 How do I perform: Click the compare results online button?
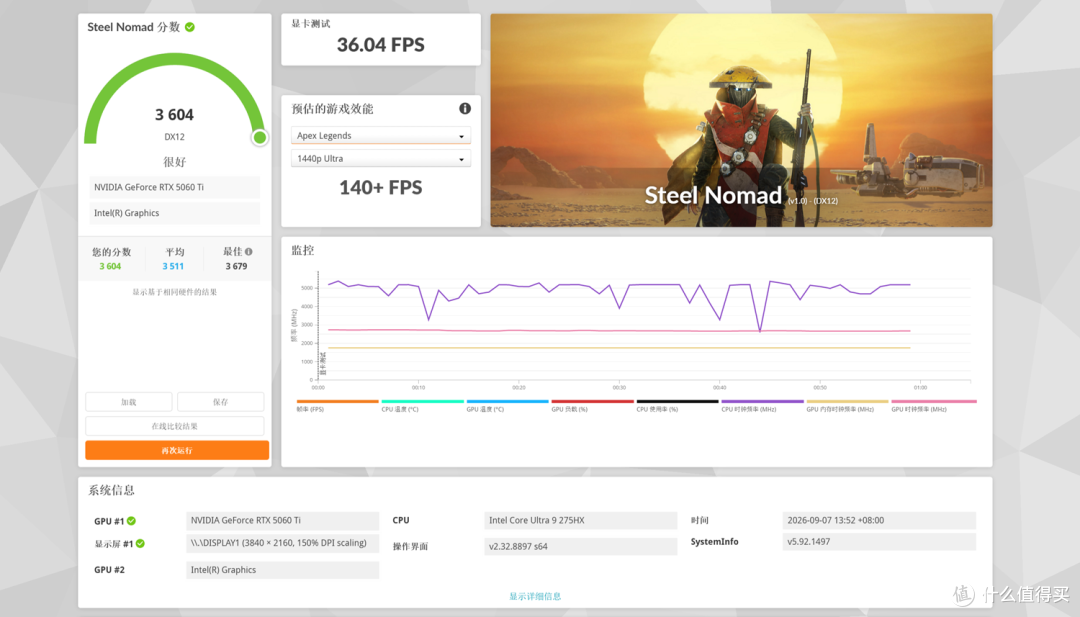click(x=175, y=426)
